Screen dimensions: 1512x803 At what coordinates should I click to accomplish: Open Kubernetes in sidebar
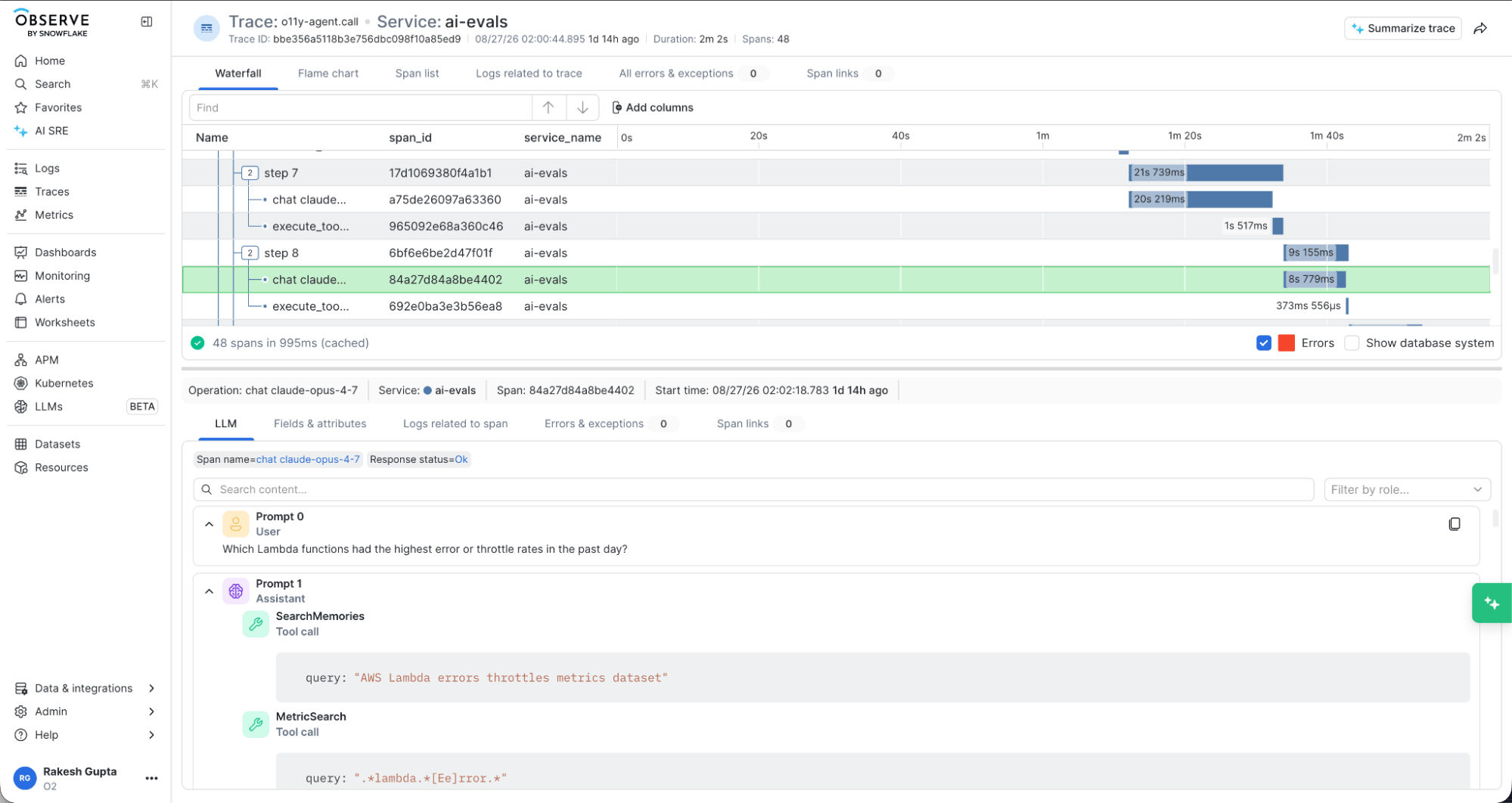[x=64, y=383]
